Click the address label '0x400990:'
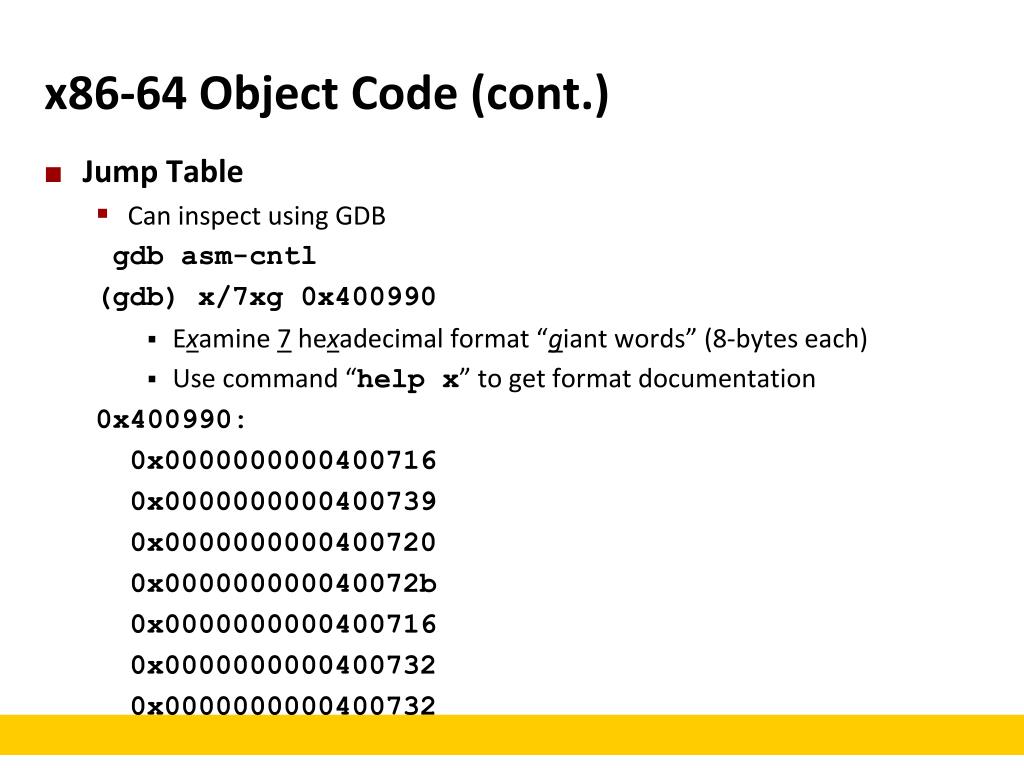 tap(171, 419)
